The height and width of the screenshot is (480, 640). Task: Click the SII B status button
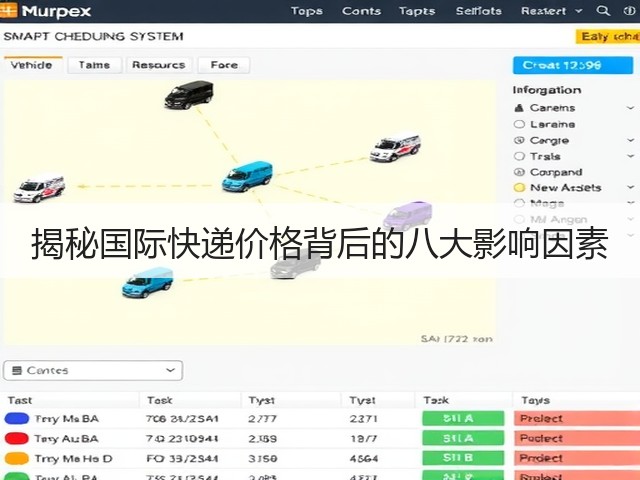click(463, 458)
